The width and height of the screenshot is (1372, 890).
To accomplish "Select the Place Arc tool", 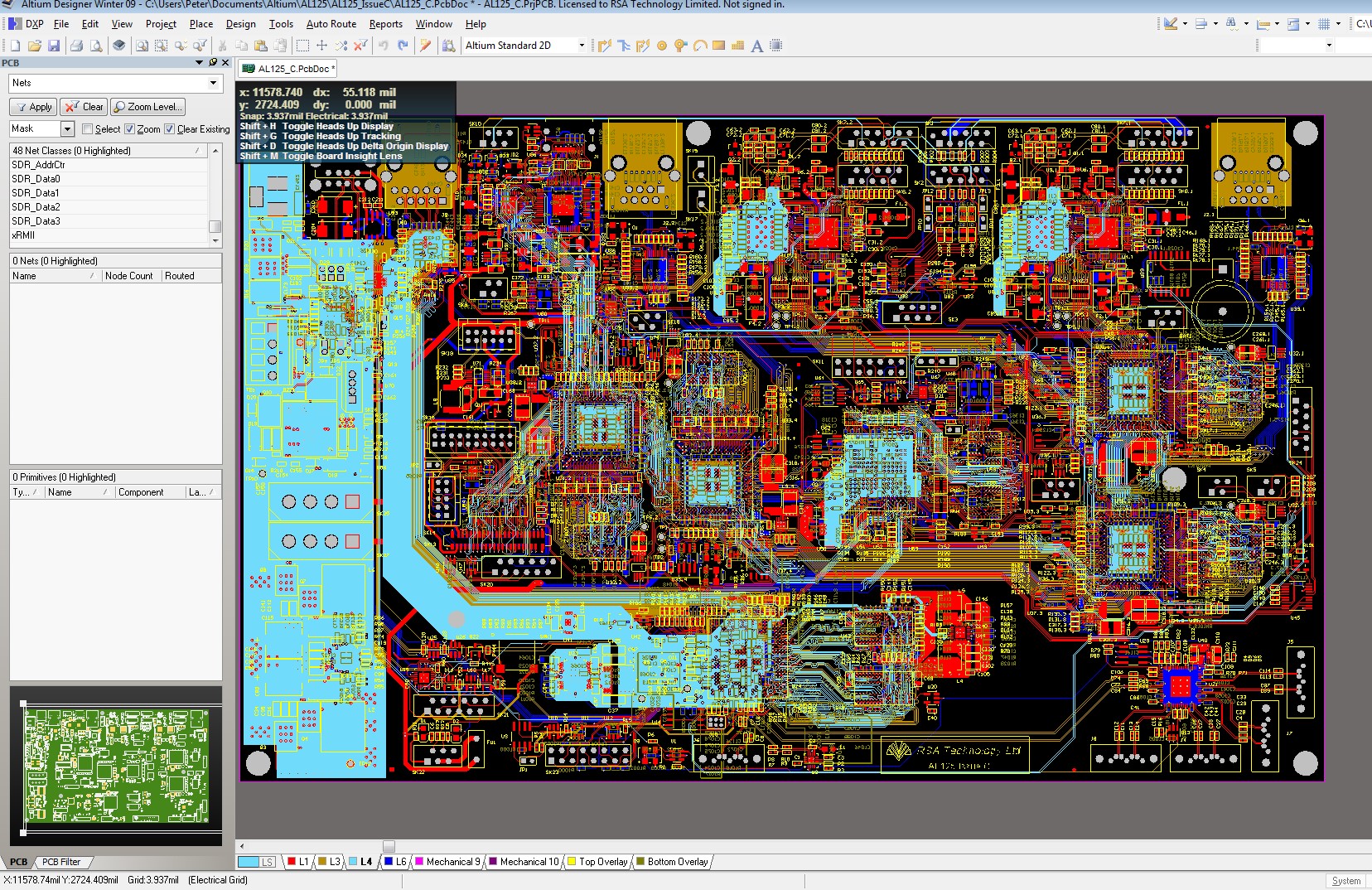I will (x=699, y=46).
